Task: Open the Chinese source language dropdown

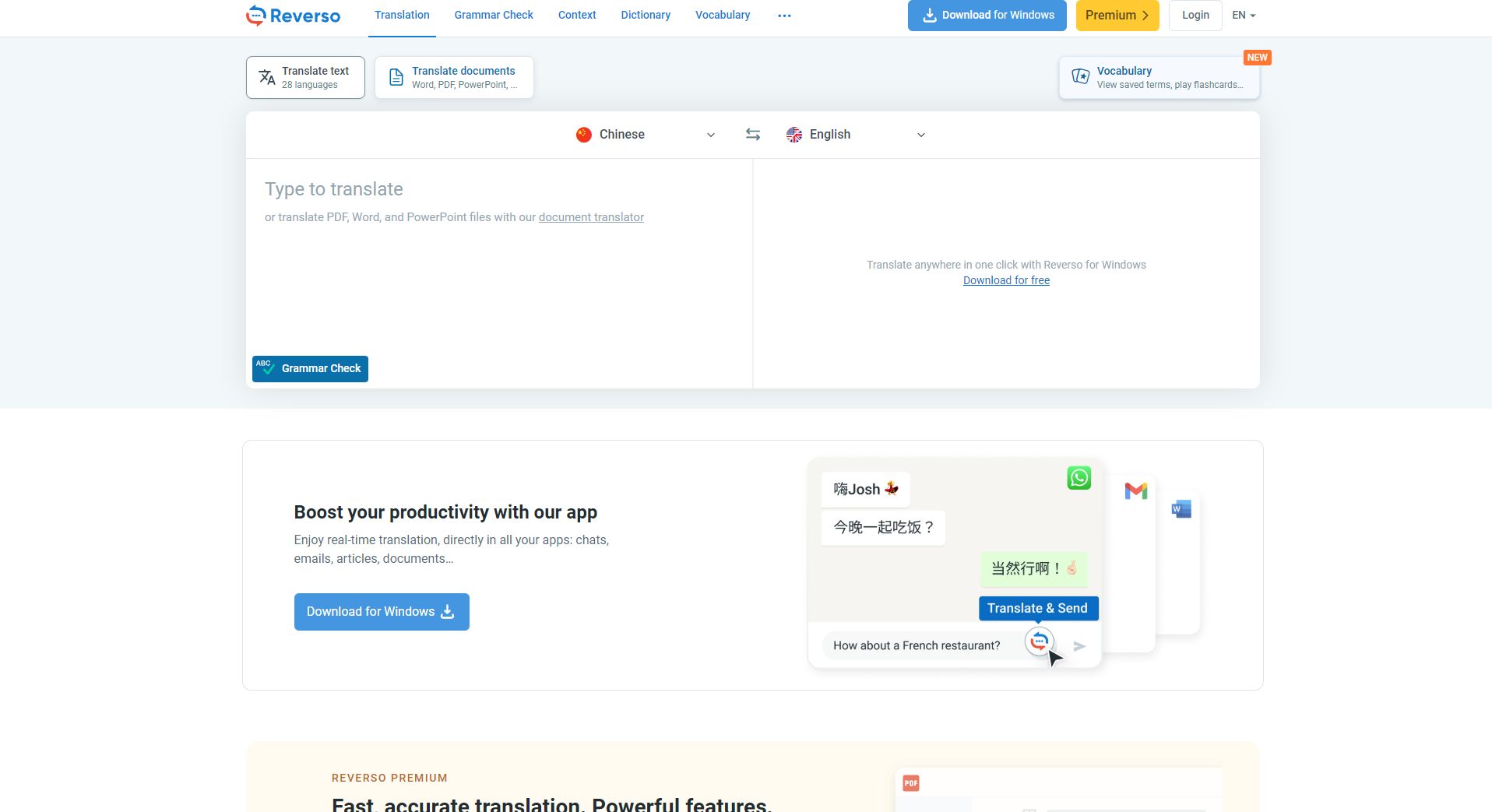Action: click(x=646, y=135)
